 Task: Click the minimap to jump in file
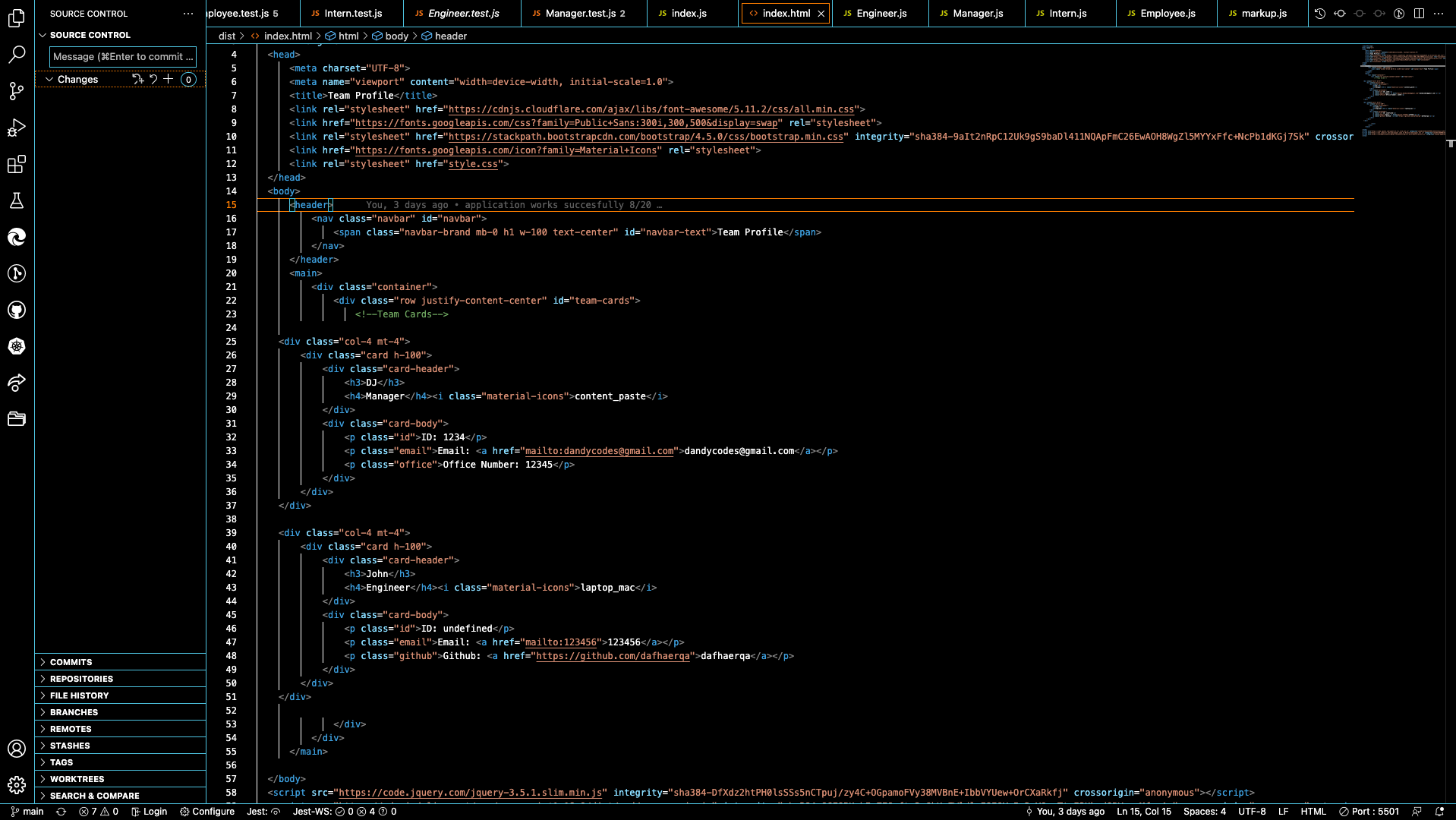click(1401, 91)
